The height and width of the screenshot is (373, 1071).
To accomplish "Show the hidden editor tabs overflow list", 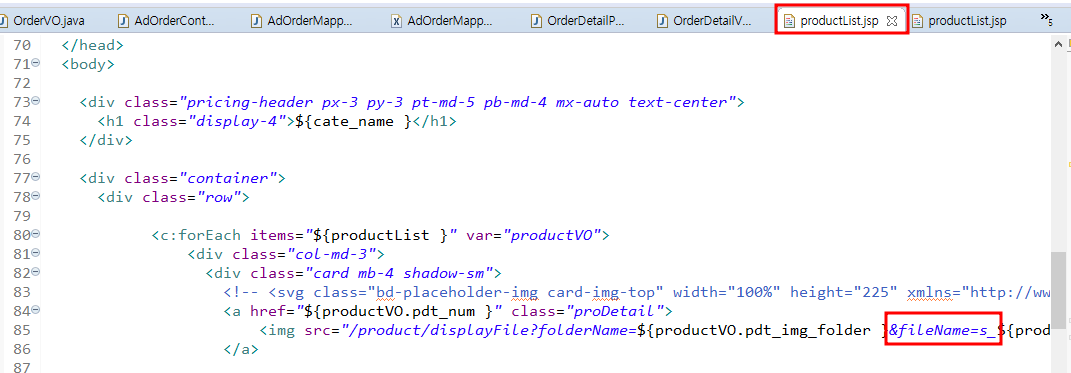I will [1046, 20].
